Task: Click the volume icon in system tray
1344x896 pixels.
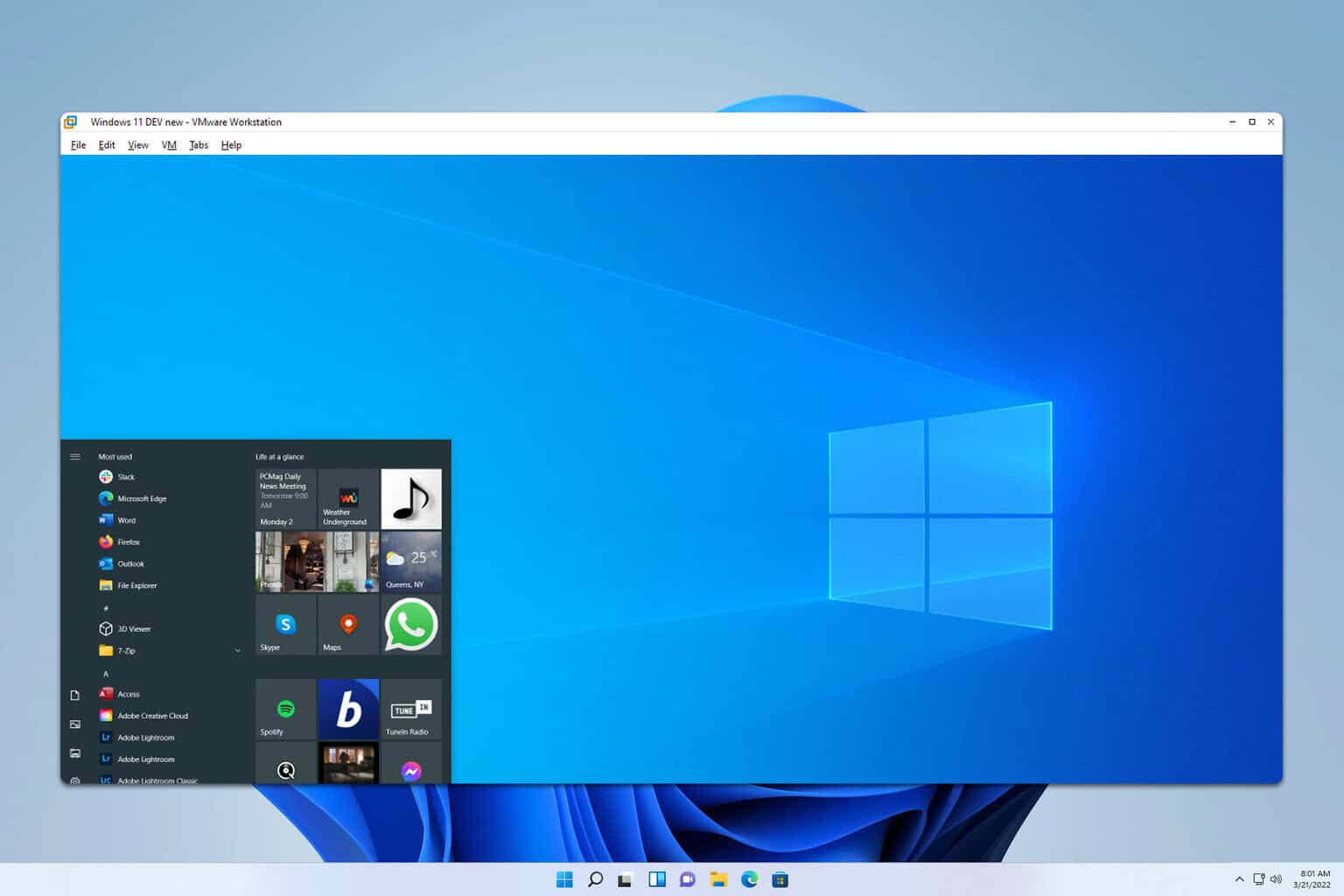Action: pos(1276,879)
